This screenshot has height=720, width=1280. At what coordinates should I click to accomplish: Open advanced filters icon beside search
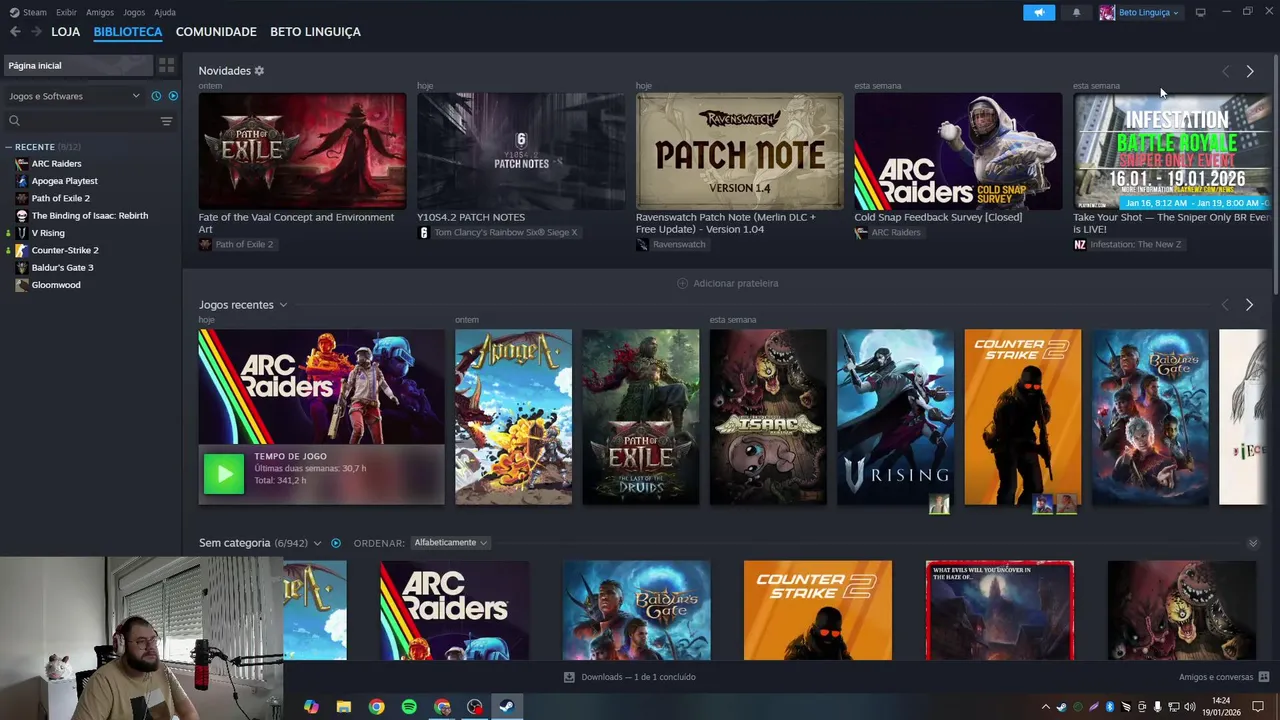tap(166, 121)
